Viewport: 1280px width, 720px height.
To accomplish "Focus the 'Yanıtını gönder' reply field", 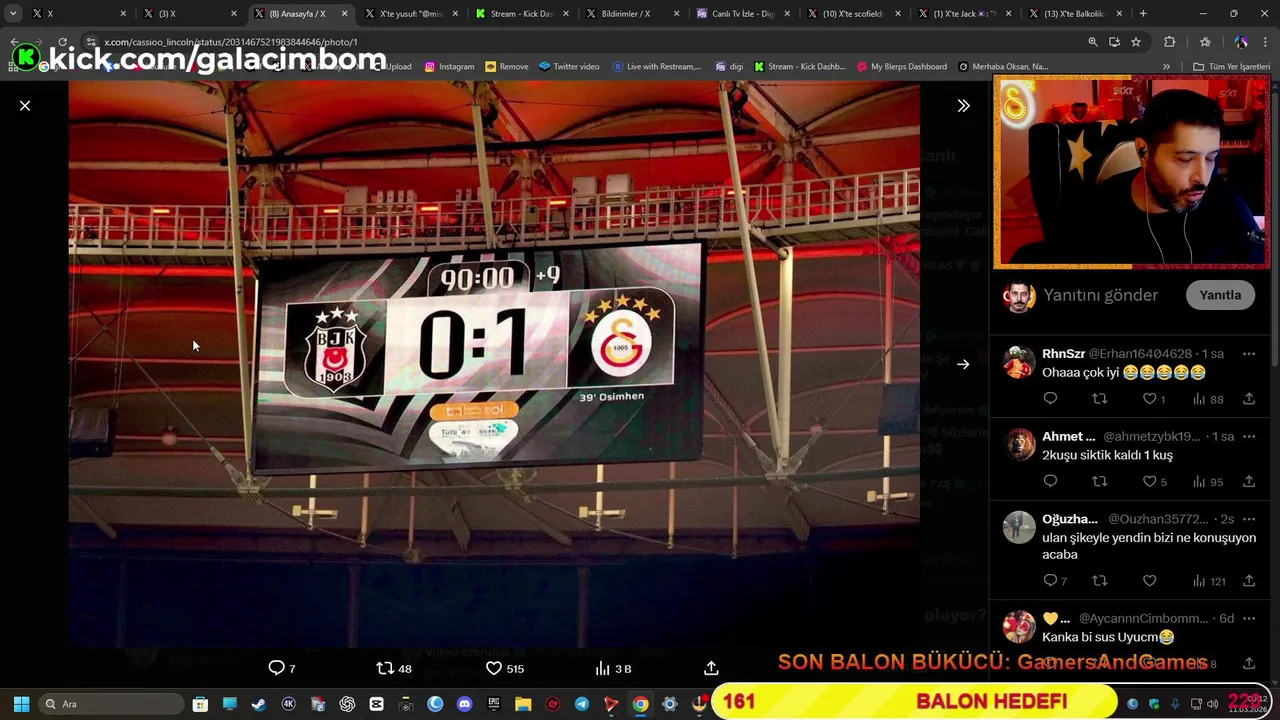I will coord(1100,295).
